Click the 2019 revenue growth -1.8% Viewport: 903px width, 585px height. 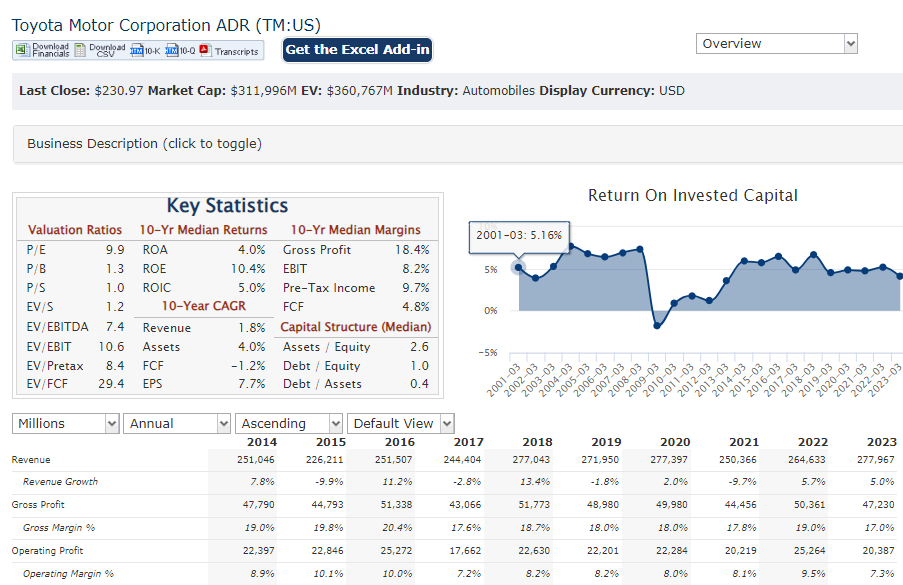click(x=605, y=482)
